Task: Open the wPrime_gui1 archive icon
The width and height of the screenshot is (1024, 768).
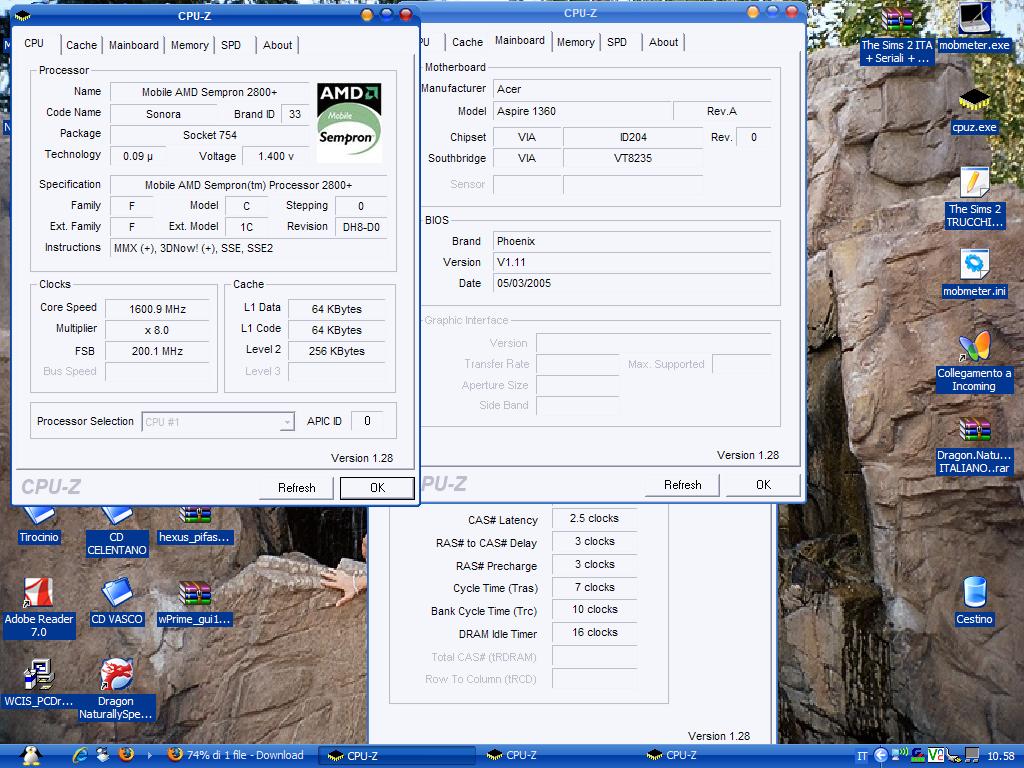Action: pos(195,601)
